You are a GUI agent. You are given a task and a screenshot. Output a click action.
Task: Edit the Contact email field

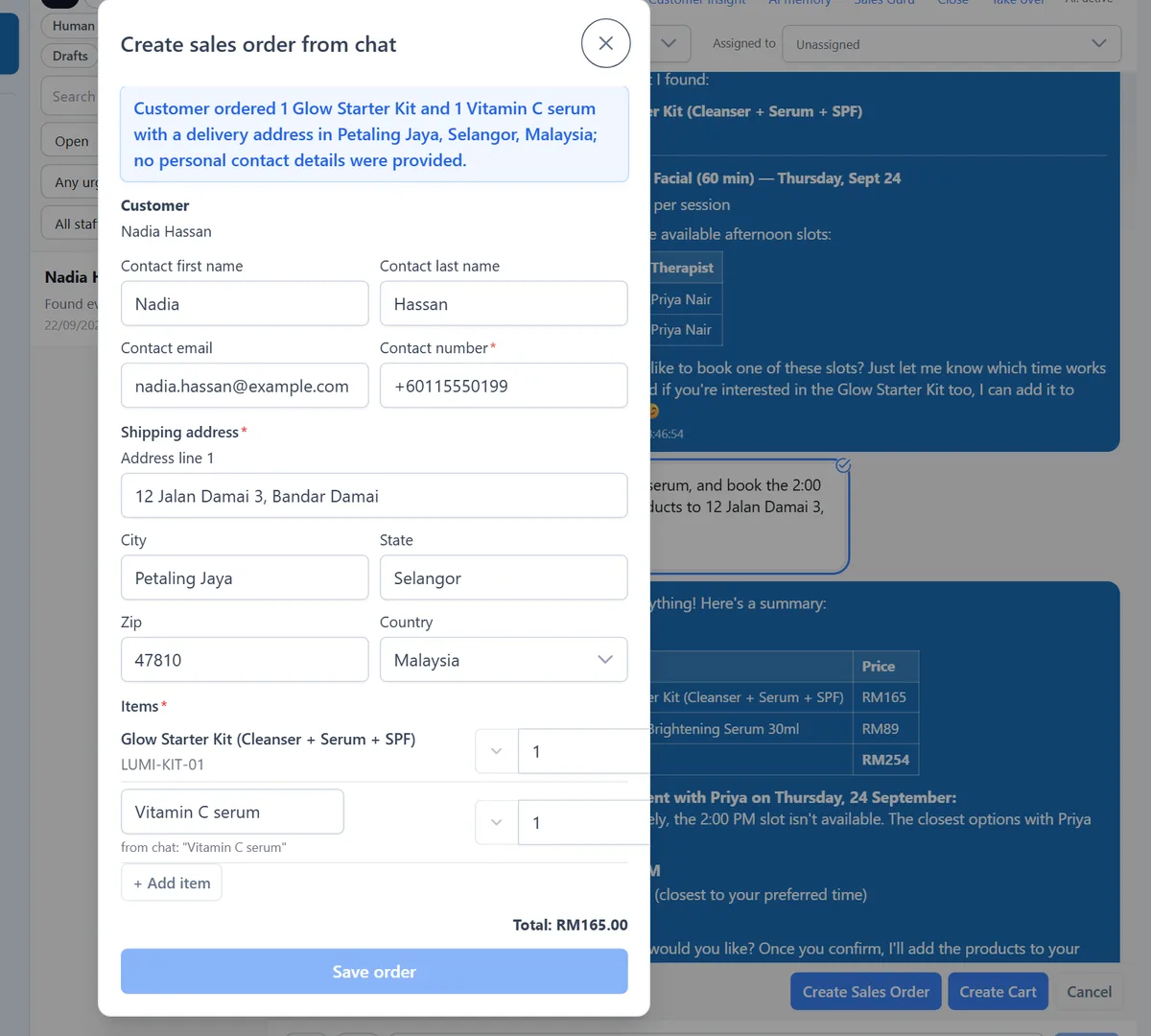tap(245, 386)
